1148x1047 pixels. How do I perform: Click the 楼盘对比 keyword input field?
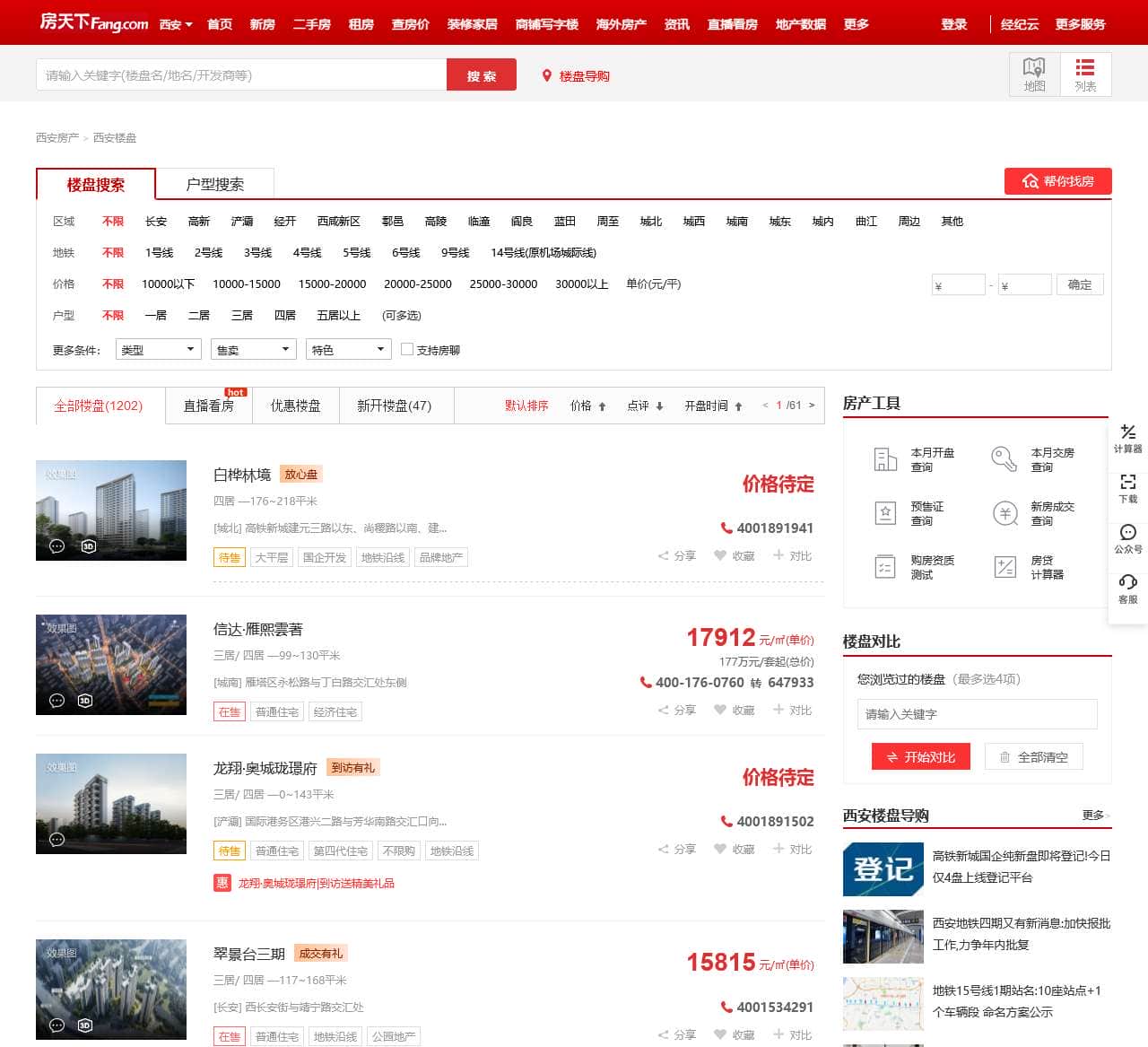tap(976, 714)
